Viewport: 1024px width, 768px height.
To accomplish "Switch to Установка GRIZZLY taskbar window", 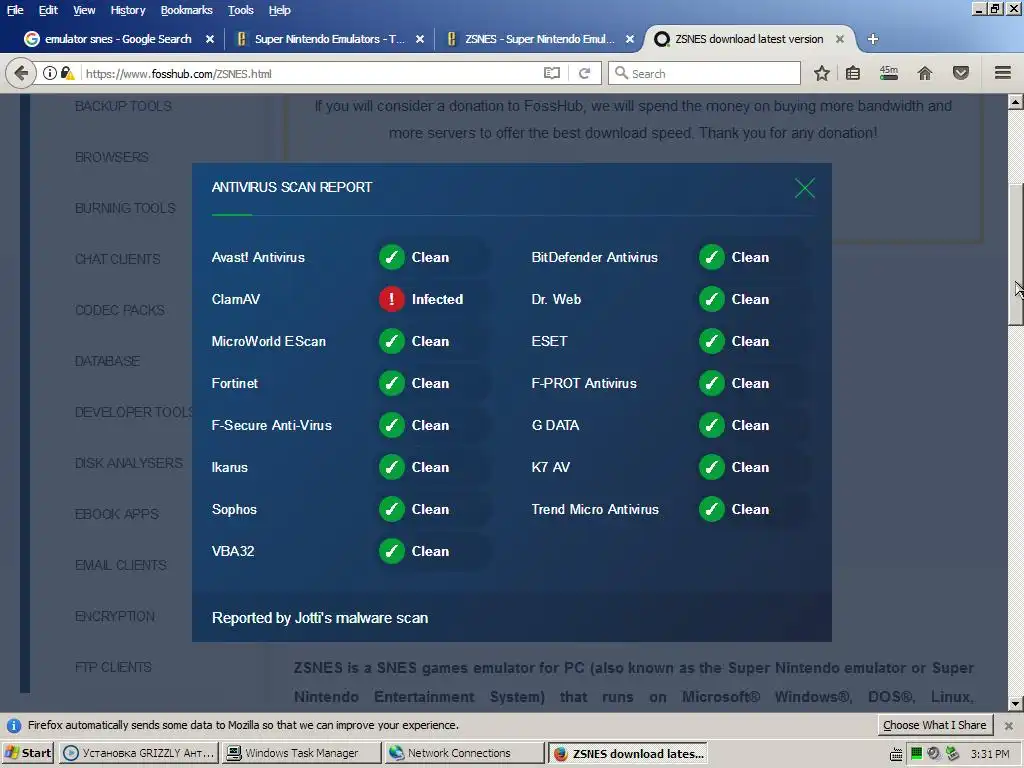I will coord(138,753).
